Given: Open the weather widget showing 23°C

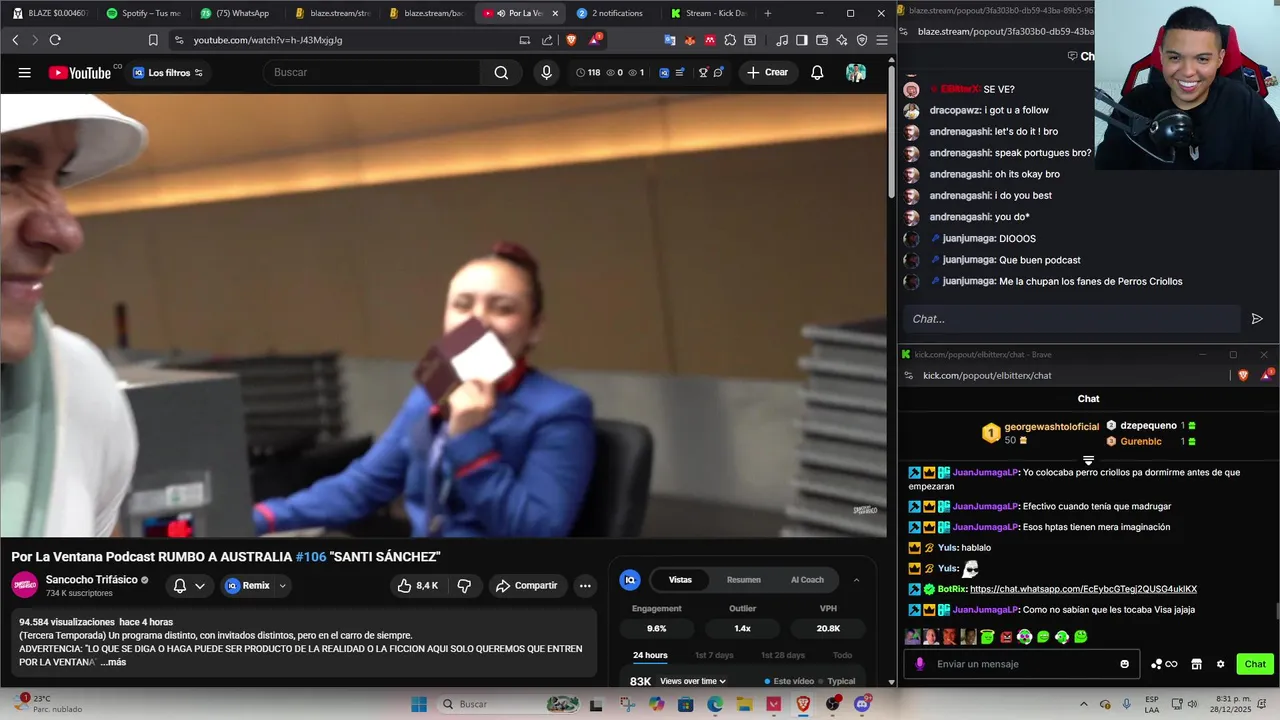Looking at the screenshot, I should [x=50, y=704].
